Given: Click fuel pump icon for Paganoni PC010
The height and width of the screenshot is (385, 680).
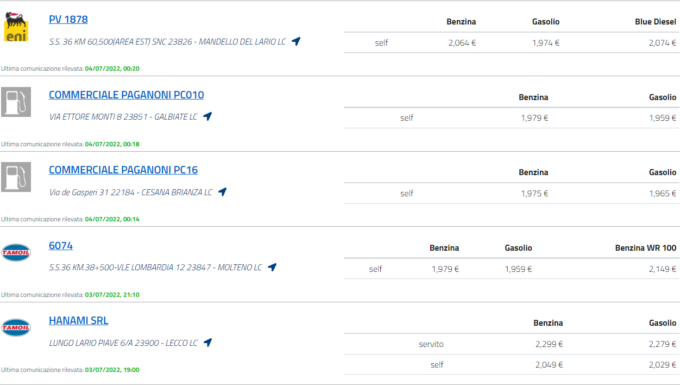Looking at the screenshot, I should (x=16, y=102).
